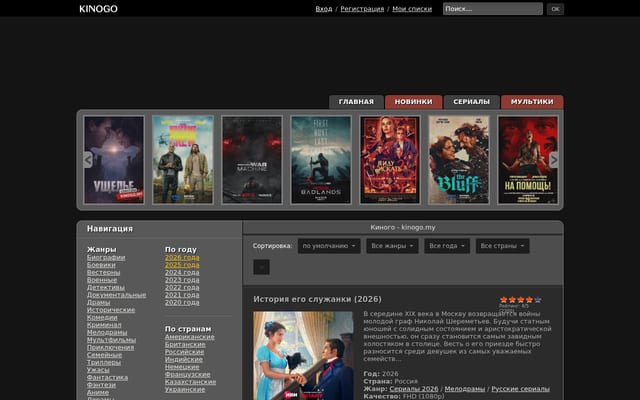Filter by 2025 года
Viewport: 640px width, 400px height.
coord(182,265)
